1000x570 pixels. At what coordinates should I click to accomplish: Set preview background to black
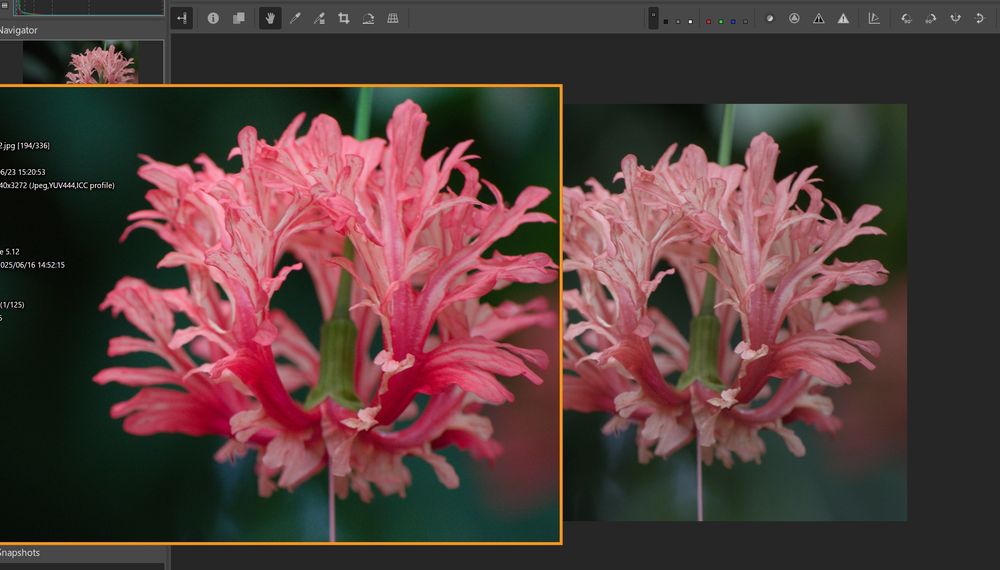pos(666,22)
